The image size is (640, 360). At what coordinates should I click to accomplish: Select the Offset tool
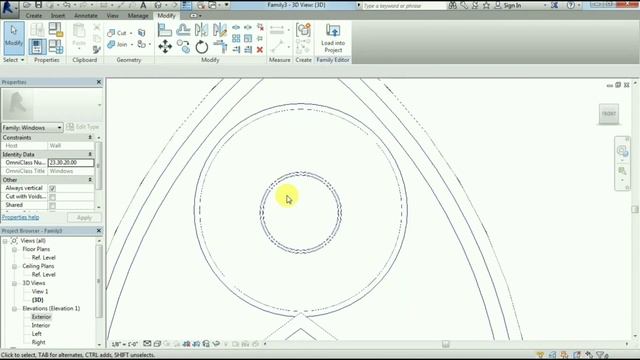pyautogui.click(x=183, y=30)
